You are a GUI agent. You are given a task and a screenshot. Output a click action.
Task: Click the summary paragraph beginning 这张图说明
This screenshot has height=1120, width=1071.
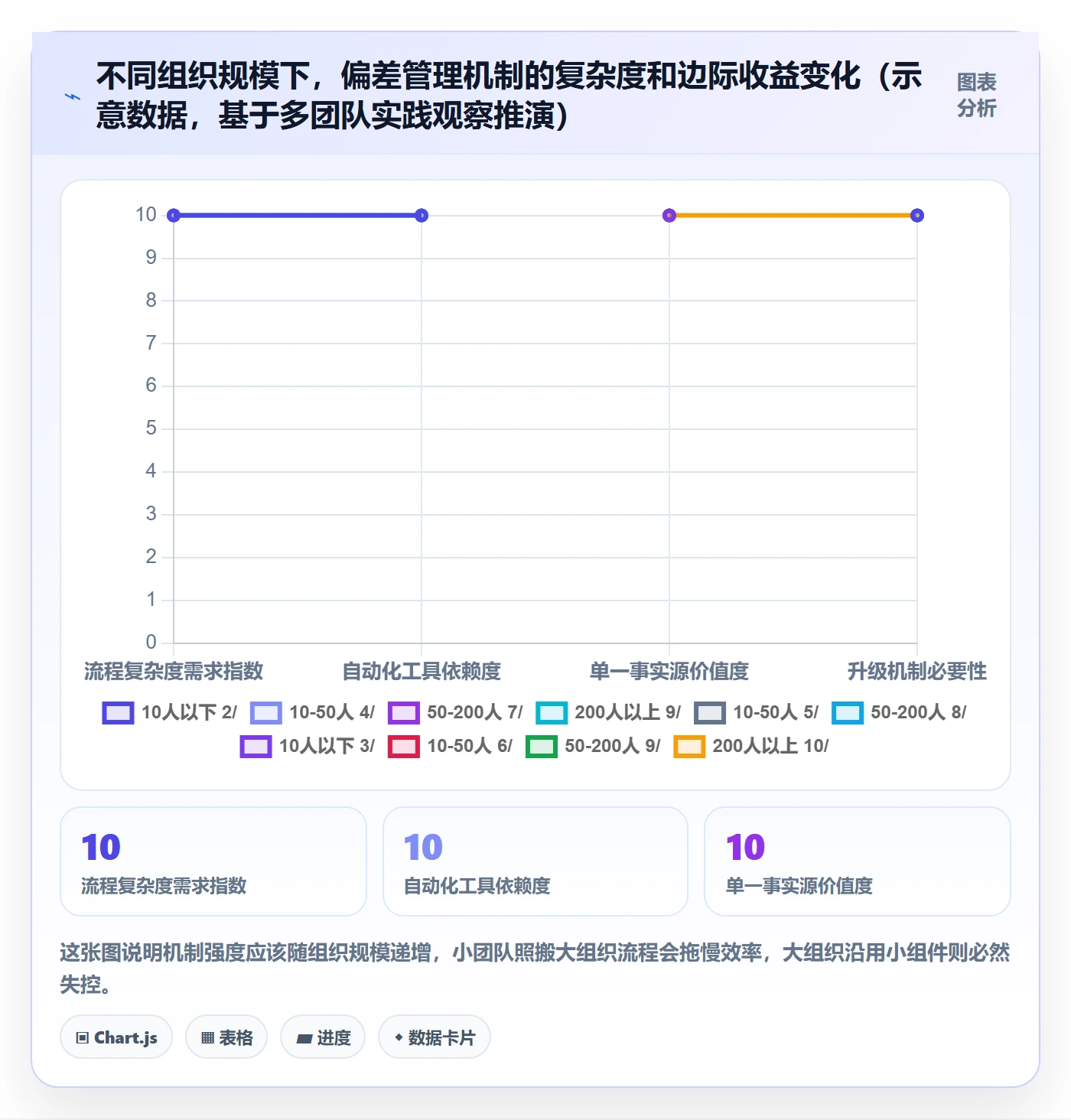pos(535,968)
